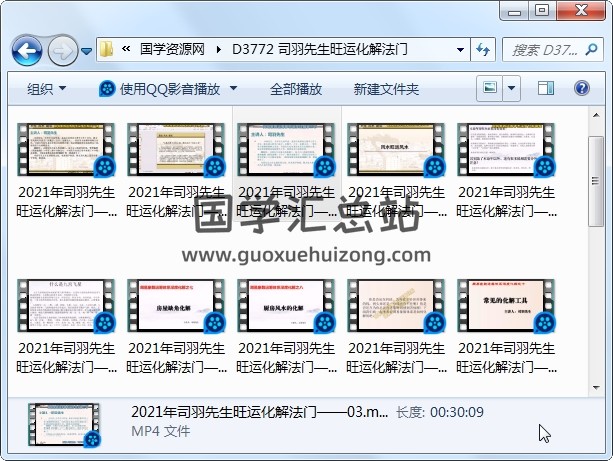
Task: Click 使用QQ影音播放 to play the file
Action: [x=160, y=89]
